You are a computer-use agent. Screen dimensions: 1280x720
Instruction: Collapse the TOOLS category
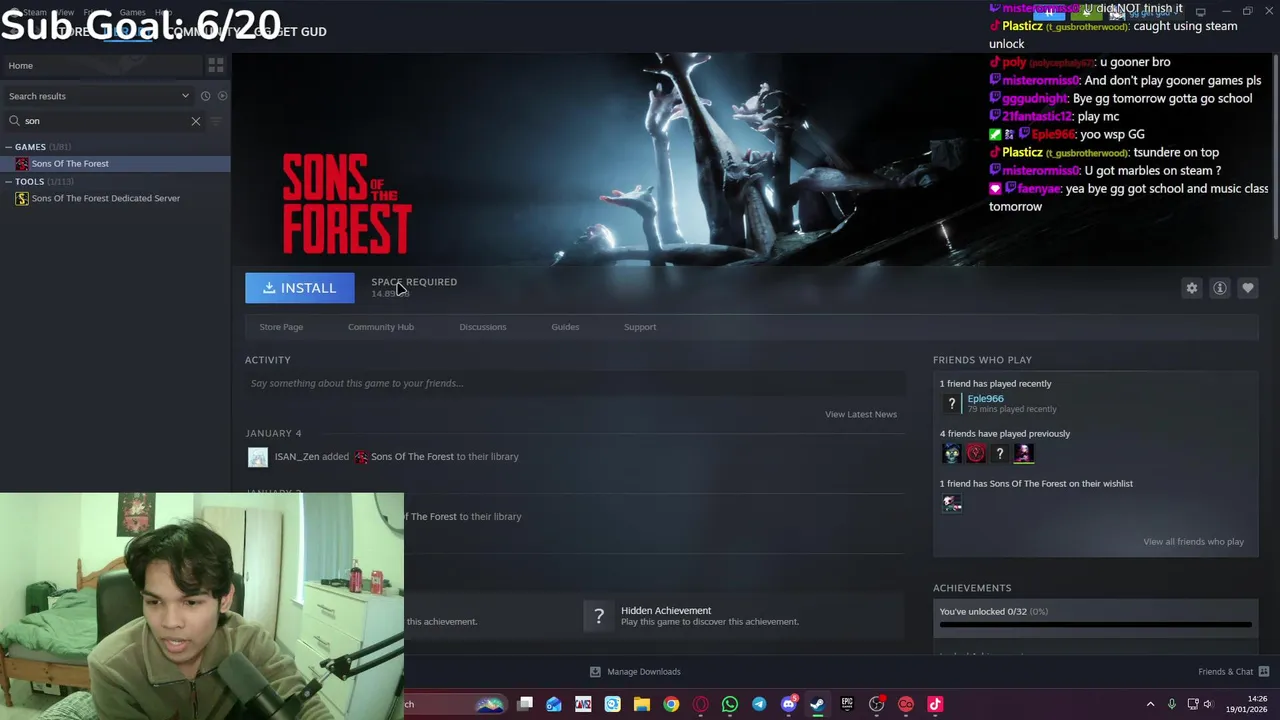[8, 182]
